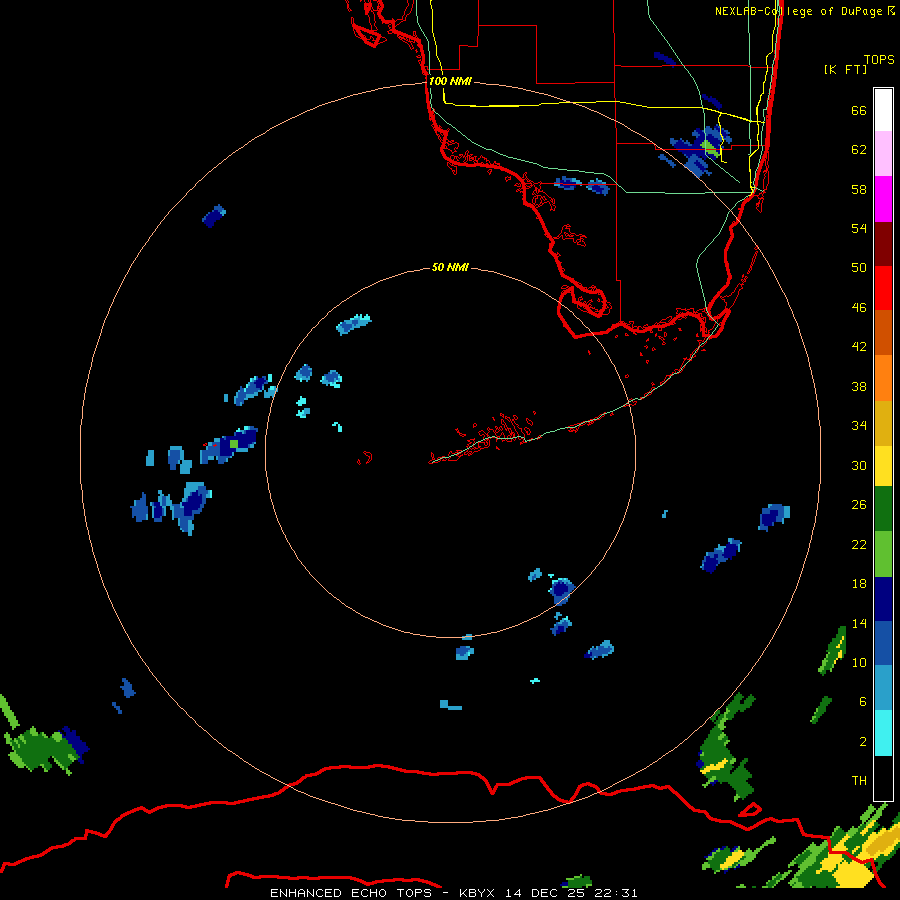Click the '50' scale value on the legend

pyautogui.click(x=859, y=267)
